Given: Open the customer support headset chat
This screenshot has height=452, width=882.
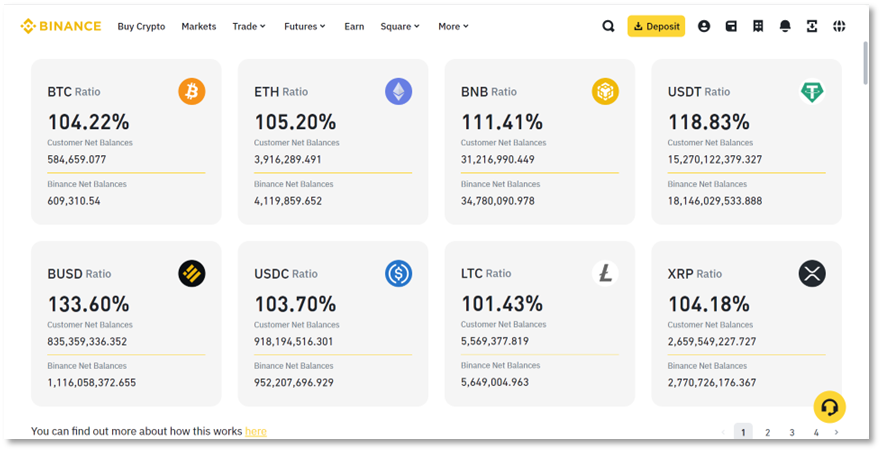Looking at the screenshot, I should [x=829, y=407].
